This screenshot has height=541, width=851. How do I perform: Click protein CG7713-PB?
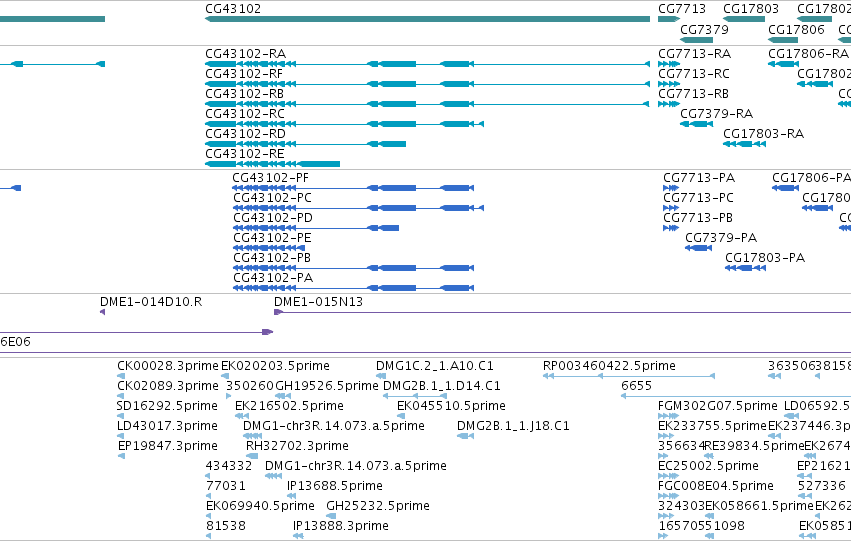(x=698, y=218)
